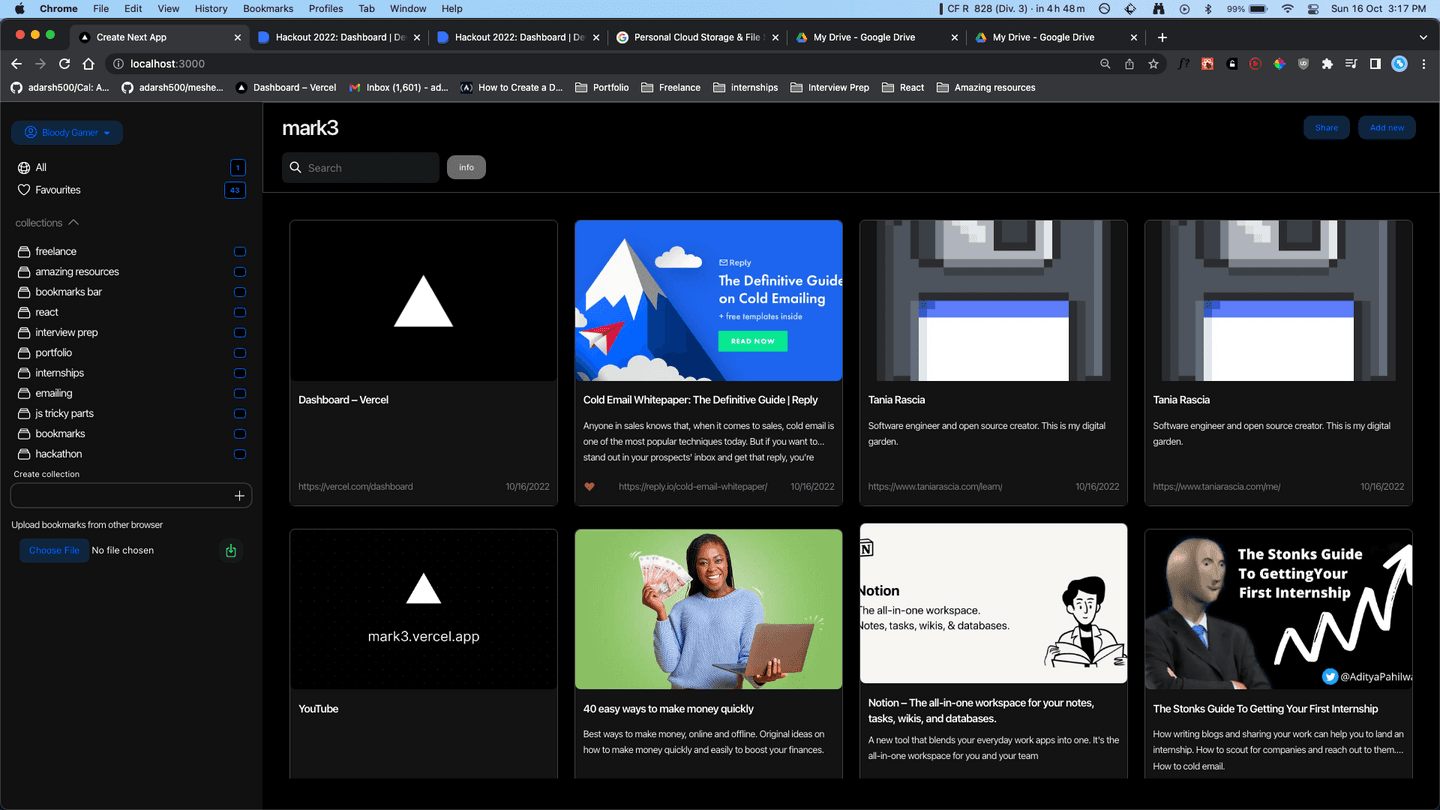Open the internships collection
This screenshot has height=810, width=1440.
pos(59,373)
